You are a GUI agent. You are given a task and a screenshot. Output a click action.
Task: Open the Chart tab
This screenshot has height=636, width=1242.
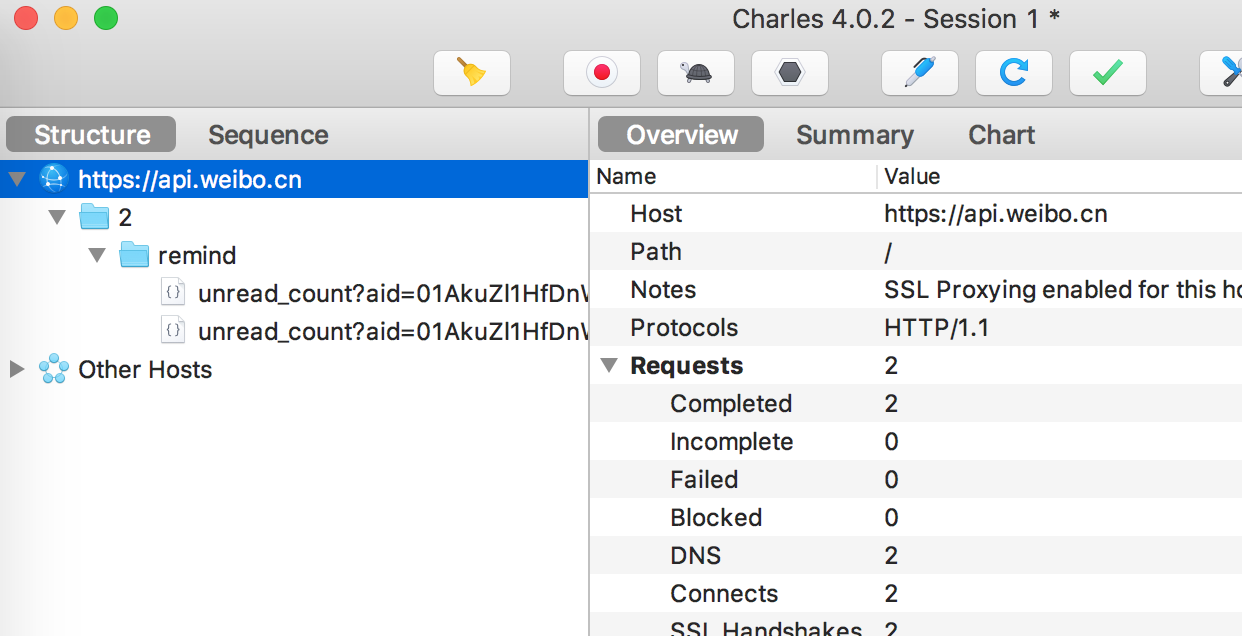pyautogui.click(x=1001, y=135)
